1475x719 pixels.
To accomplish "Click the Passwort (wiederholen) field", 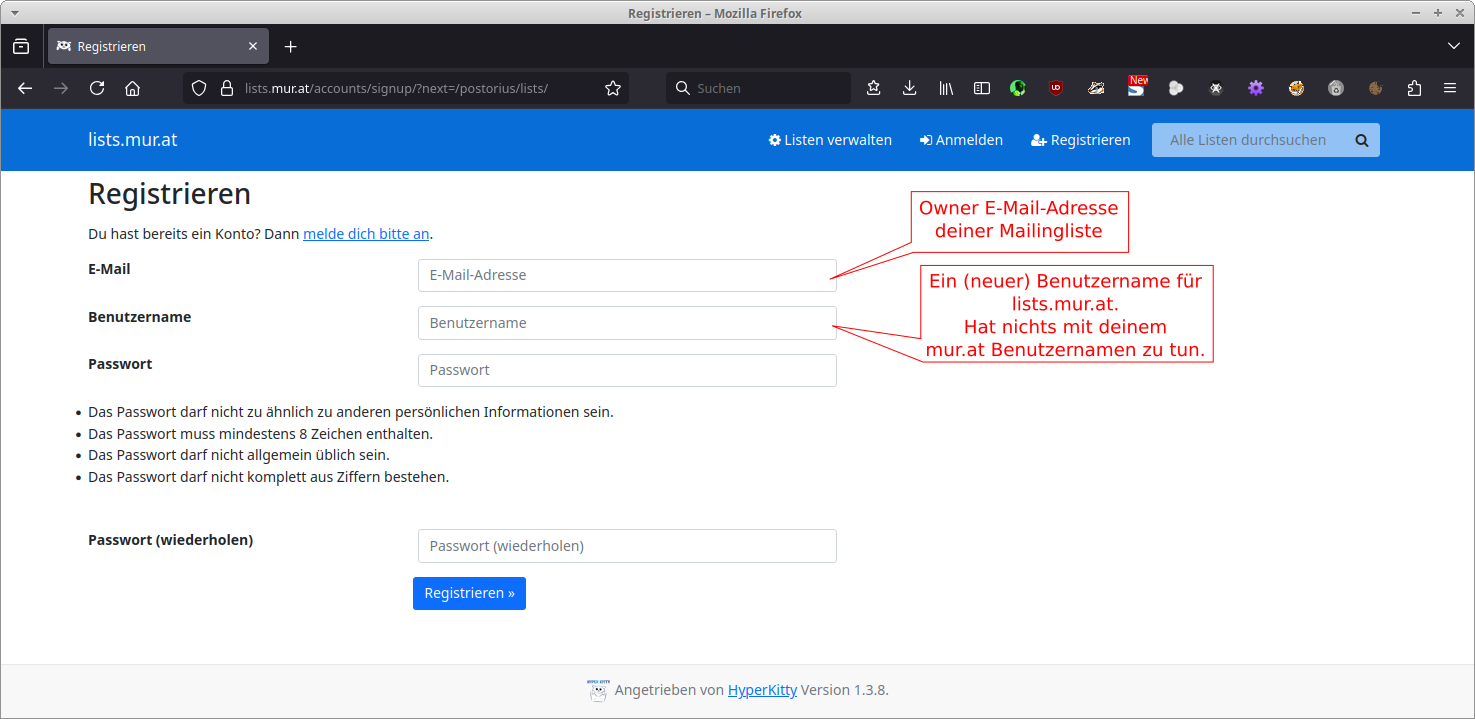I will (x=627, y=546).
